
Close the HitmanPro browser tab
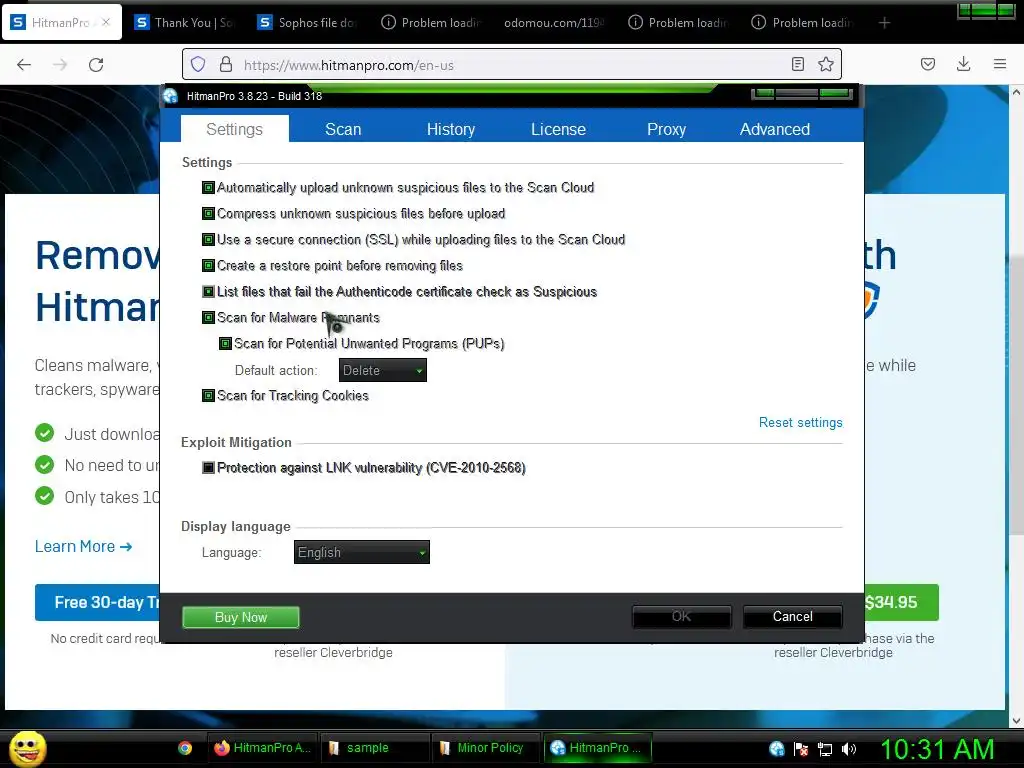[x=106, y=22]
